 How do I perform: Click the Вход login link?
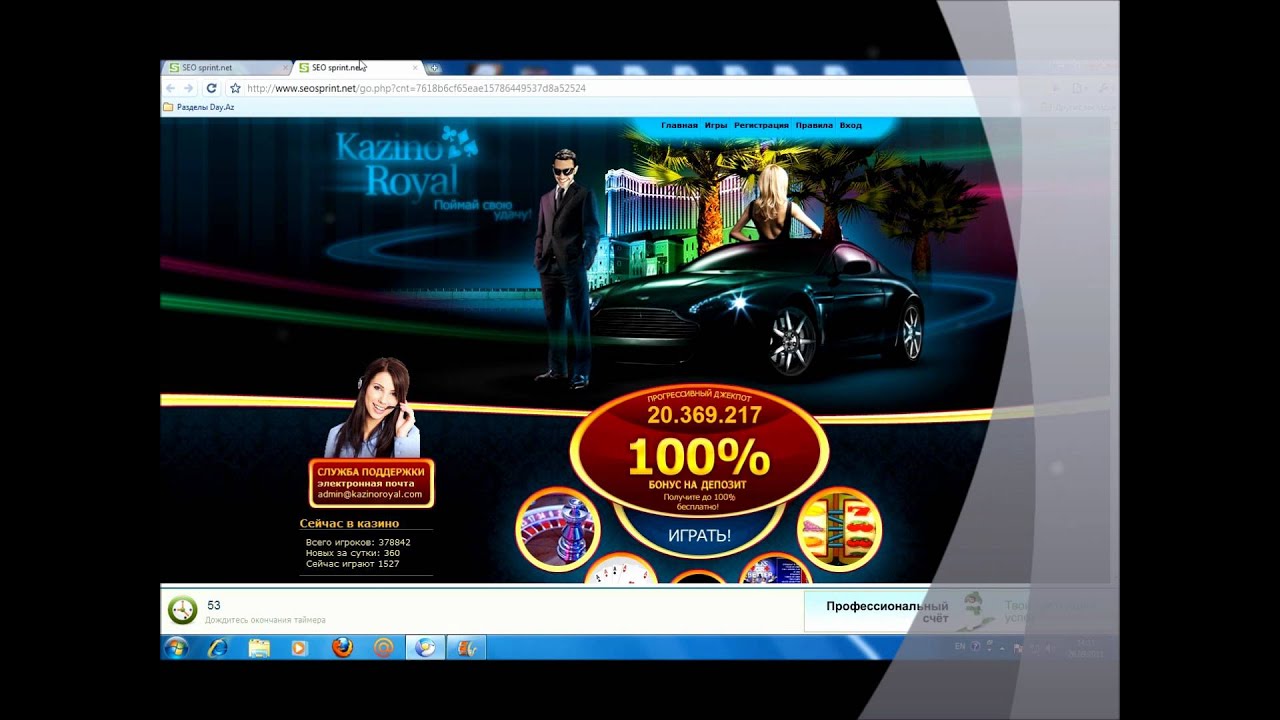pyautogui.click(x=850, y=126)
